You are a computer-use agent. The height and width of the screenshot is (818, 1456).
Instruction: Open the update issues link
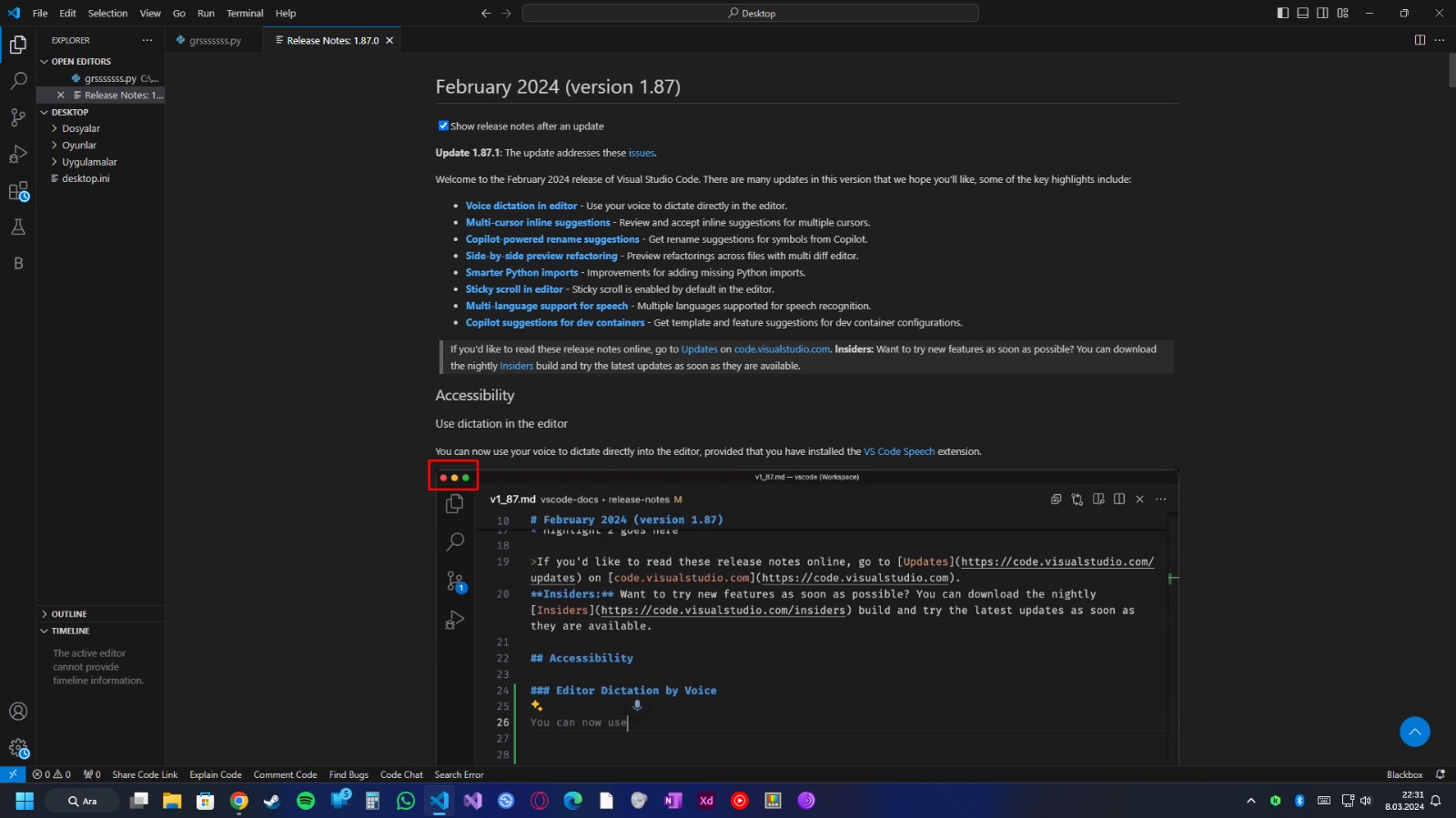[642, 153]
